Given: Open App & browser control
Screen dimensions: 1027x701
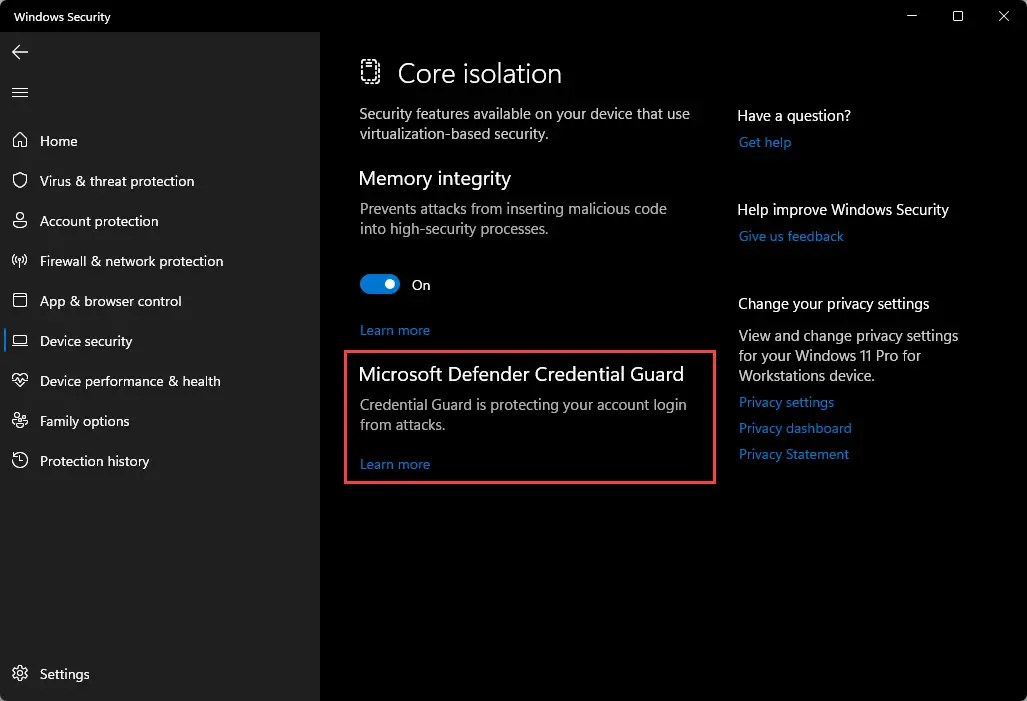Looking at the screenshot, I should 110,301.
